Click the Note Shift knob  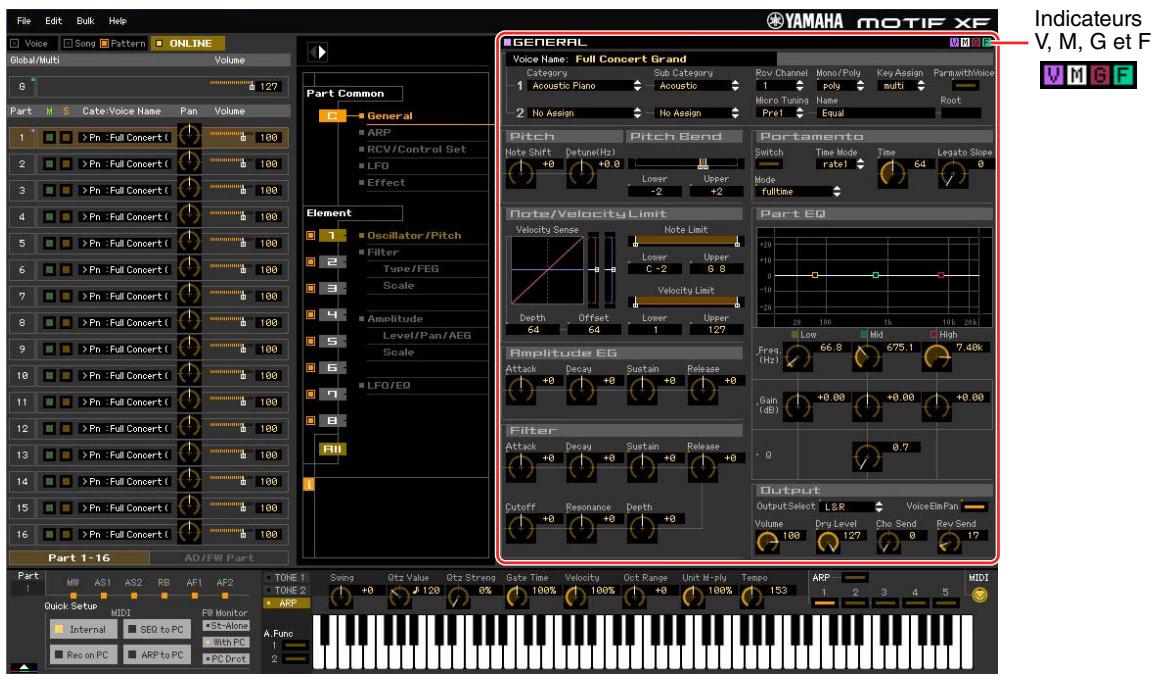[521, 173]
